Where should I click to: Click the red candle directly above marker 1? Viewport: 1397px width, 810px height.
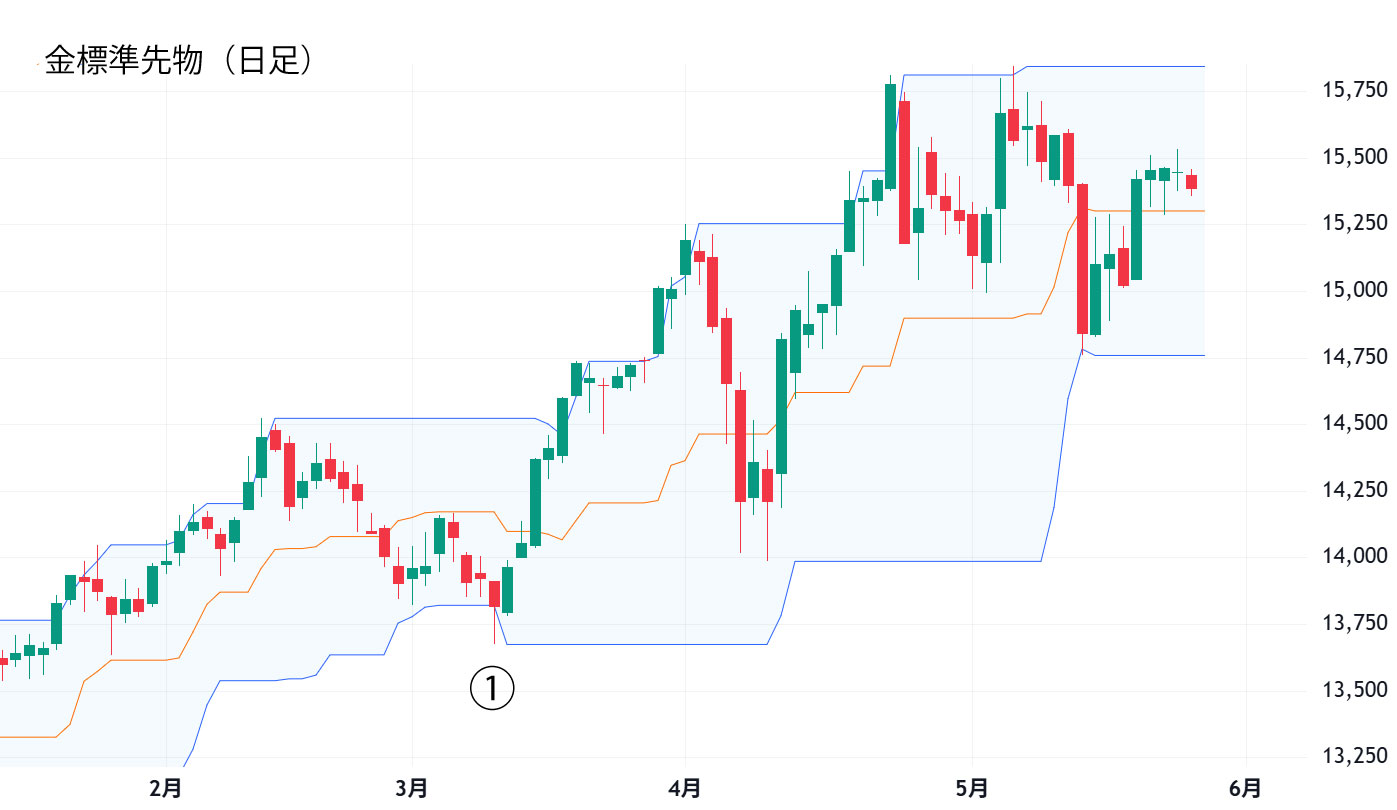[494, 593]
